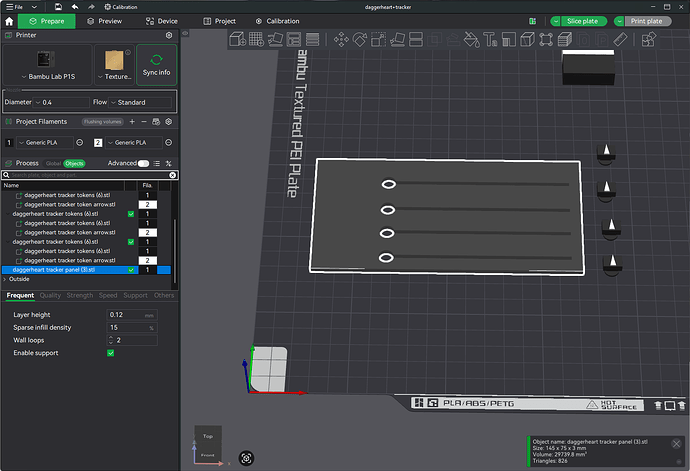Click the Layer height input field
The width and height of the screenshot is (690, 471).
tap(132, 315)
